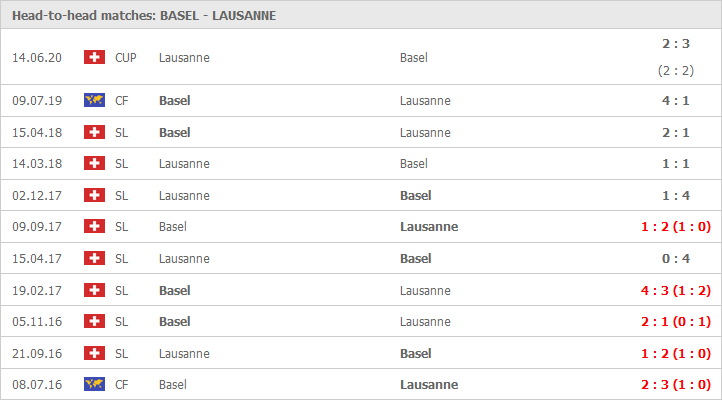Click bold Lausanne in the 08.07.16 row
Viewport: 722px width, 400px height.
pos(429,384)
